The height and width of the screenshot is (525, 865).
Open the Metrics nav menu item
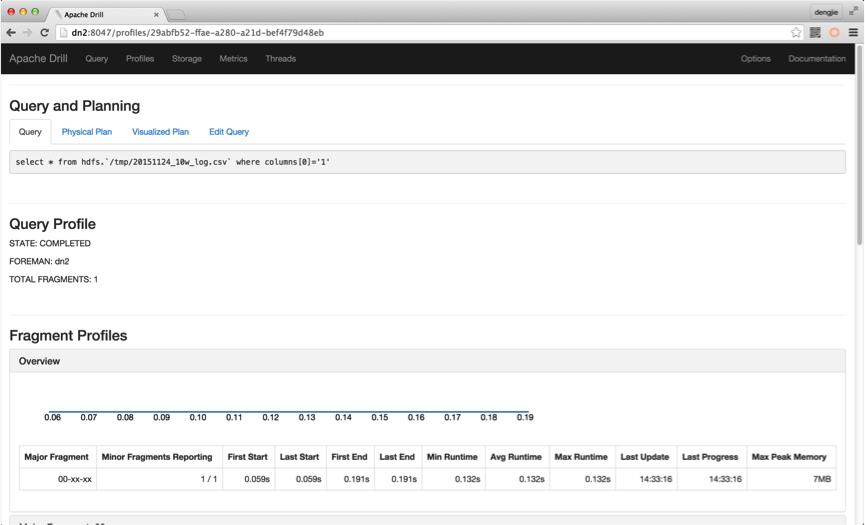pos(233,58)
